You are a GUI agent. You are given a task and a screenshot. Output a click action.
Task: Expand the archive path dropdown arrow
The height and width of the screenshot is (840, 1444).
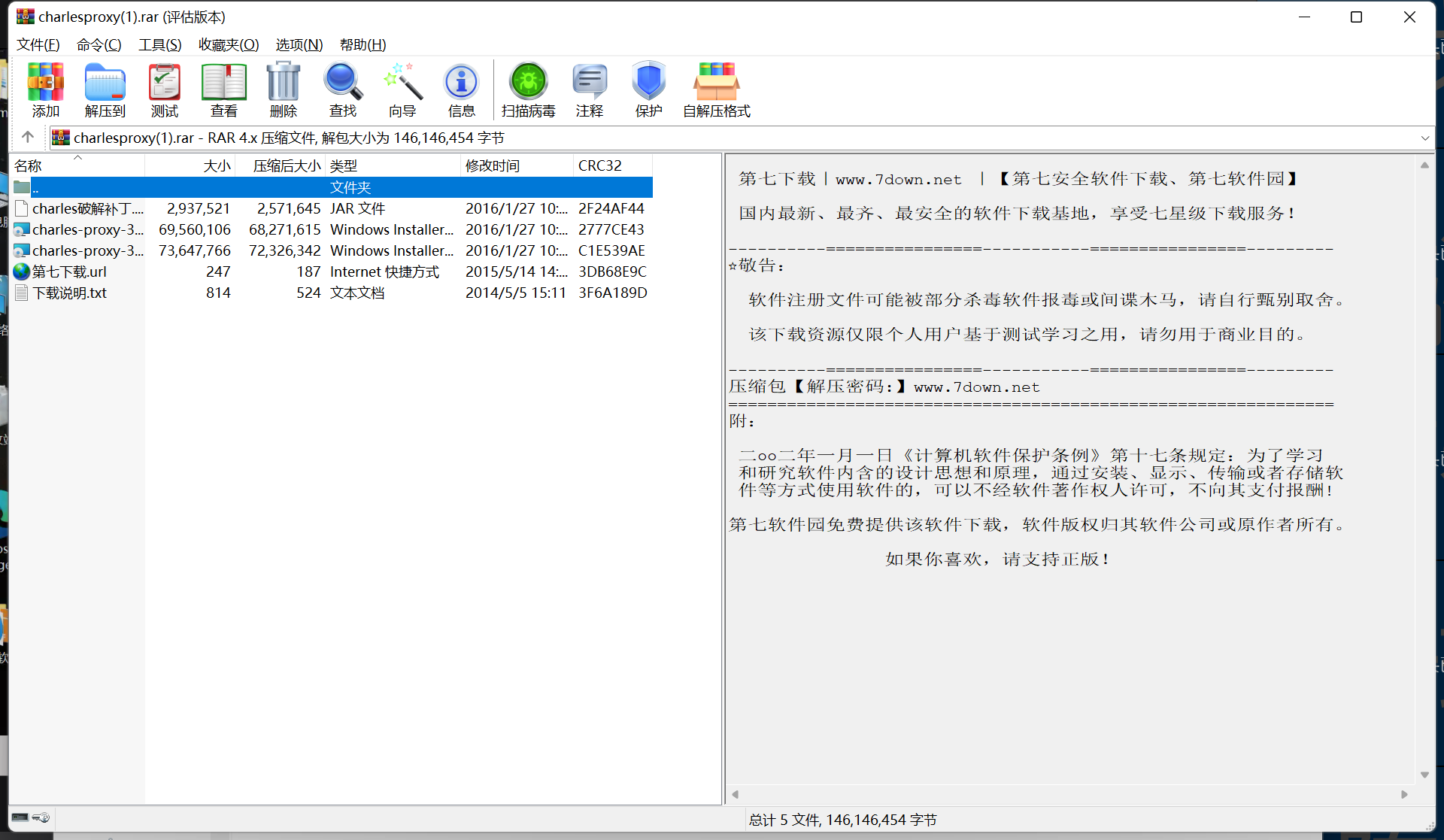click(x=1424, y=138)
